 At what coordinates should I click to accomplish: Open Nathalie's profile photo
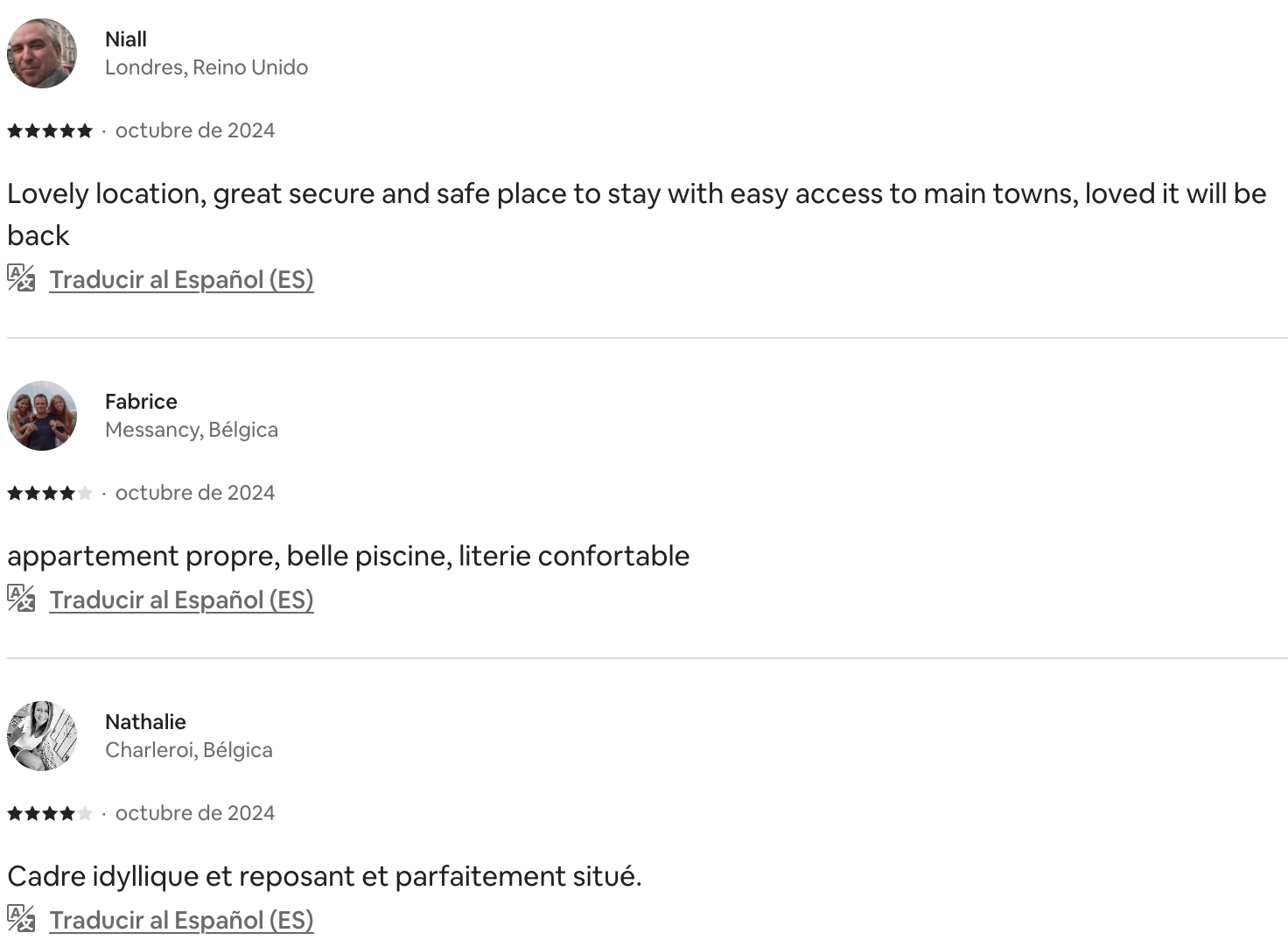(42, 736)
